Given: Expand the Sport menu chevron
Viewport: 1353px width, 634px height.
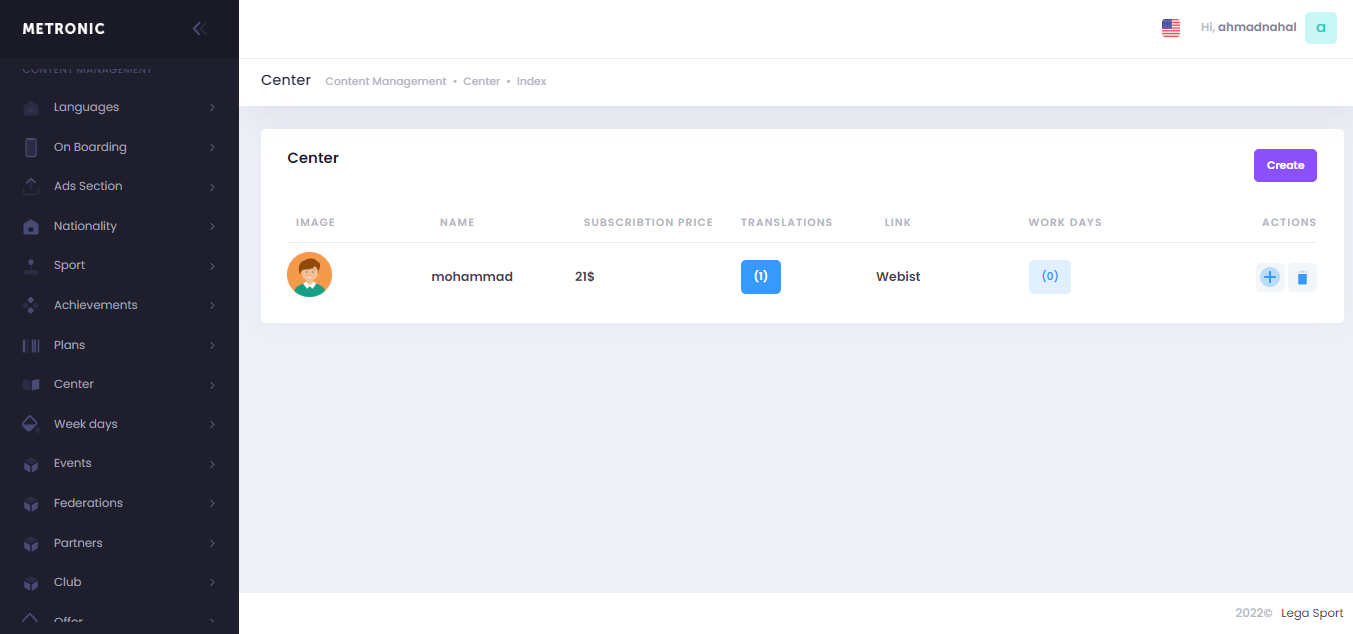Looking at the screenshot, I should point(212,266).
